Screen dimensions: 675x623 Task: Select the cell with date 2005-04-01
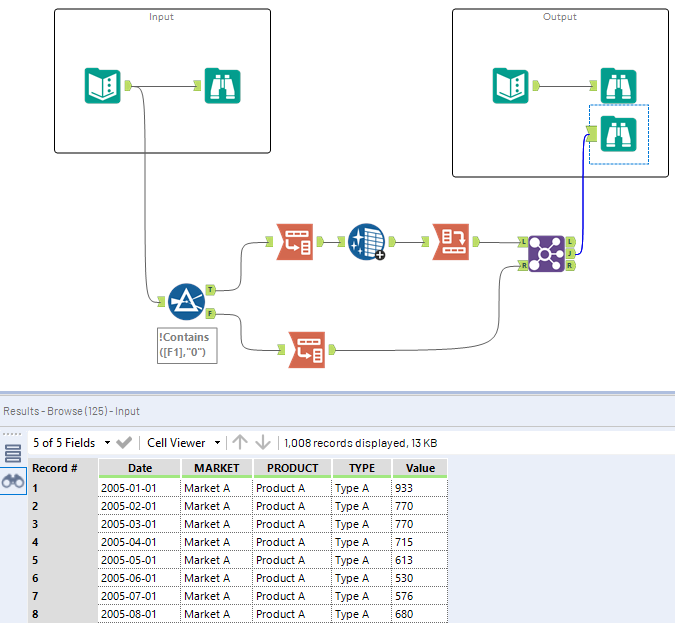(x=139, y=542)
